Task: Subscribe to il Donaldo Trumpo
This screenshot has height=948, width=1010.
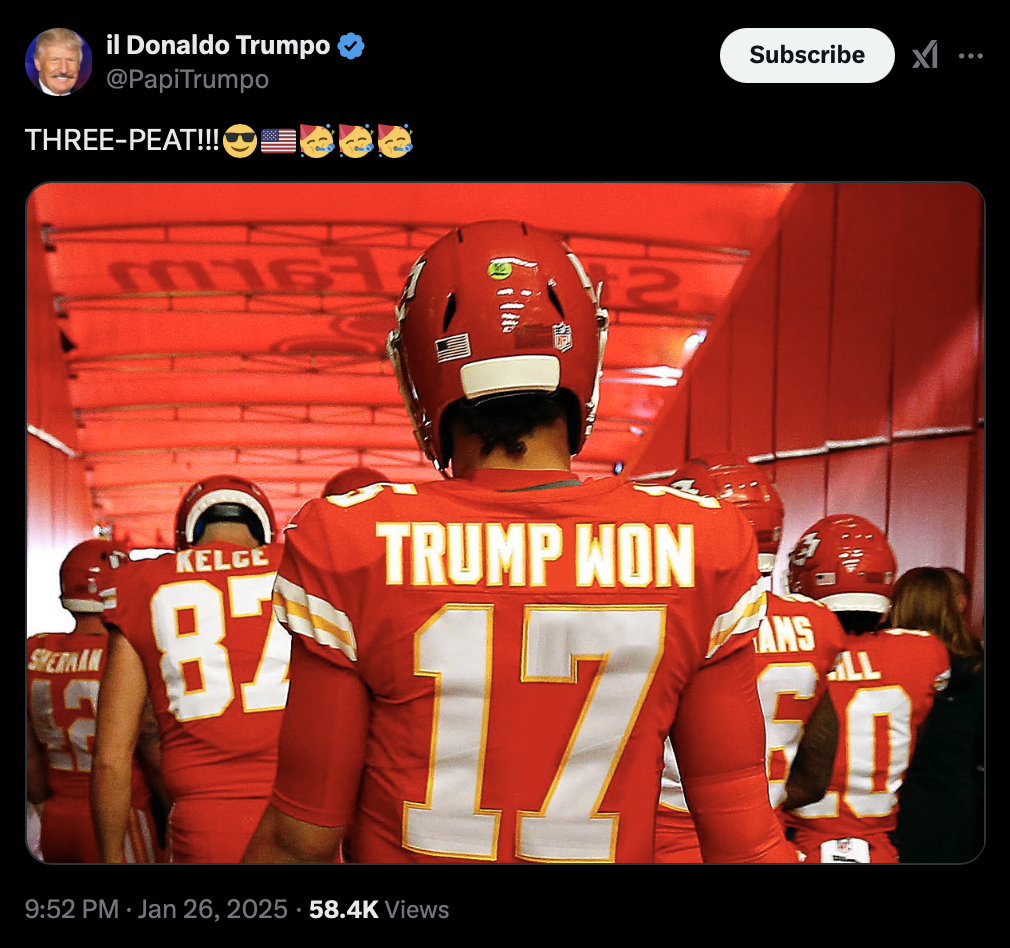Action: pyautogui.click(x=807, y=55)
